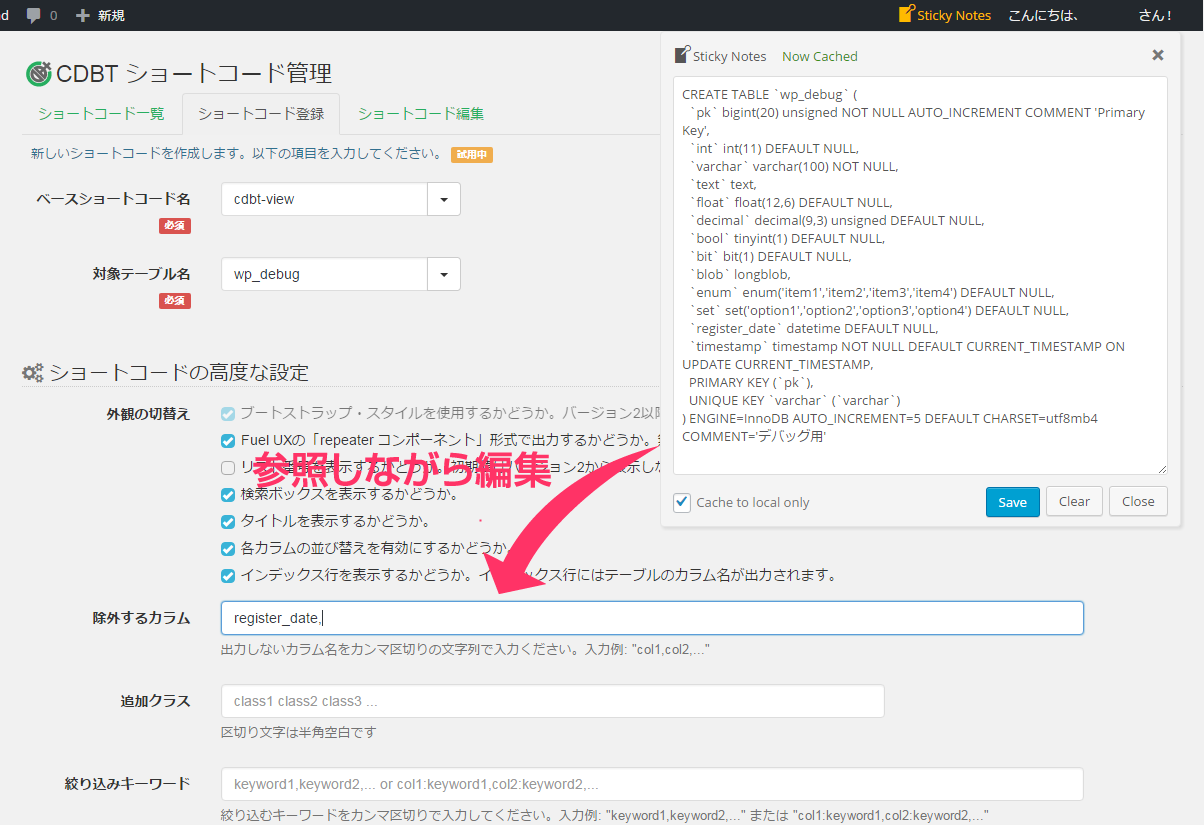Enable the unchecked リスト表示 option checkbox
This screenshot has height=825, width=1204.
tap(226, 467)
